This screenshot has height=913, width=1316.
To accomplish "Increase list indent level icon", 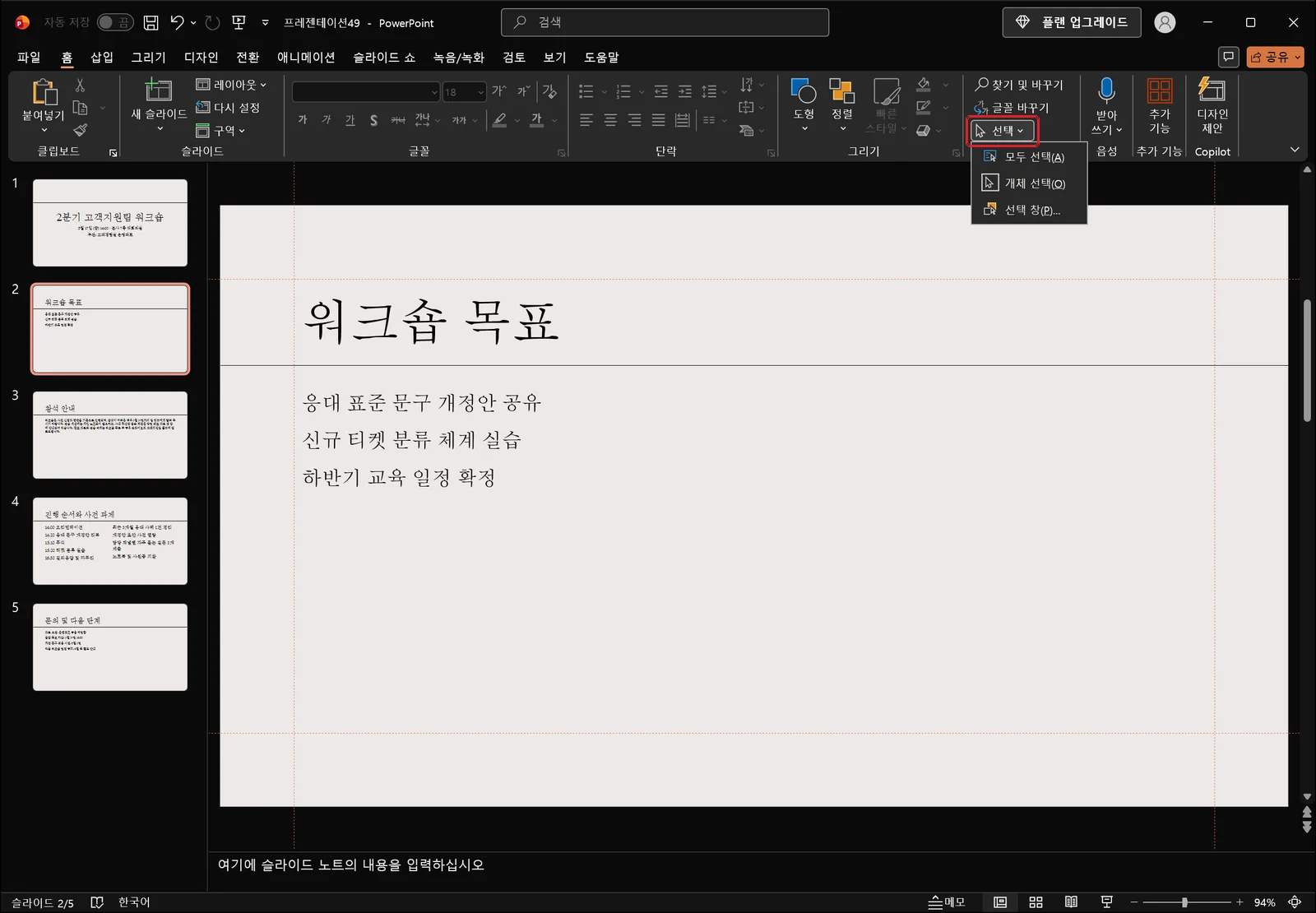I will point(684,91).
